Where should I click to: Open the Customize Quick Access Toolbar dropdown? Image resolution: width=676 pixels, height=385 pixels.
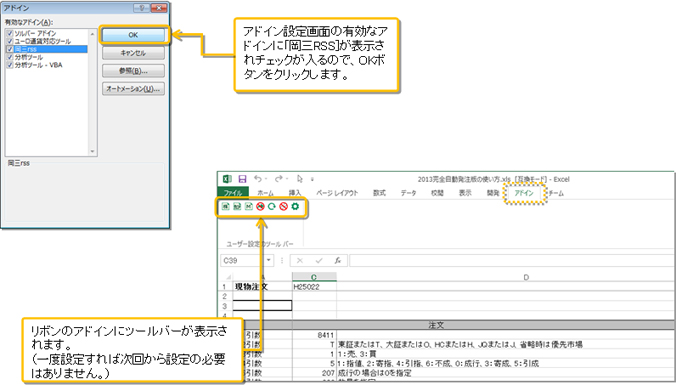(x=312, y=179)
